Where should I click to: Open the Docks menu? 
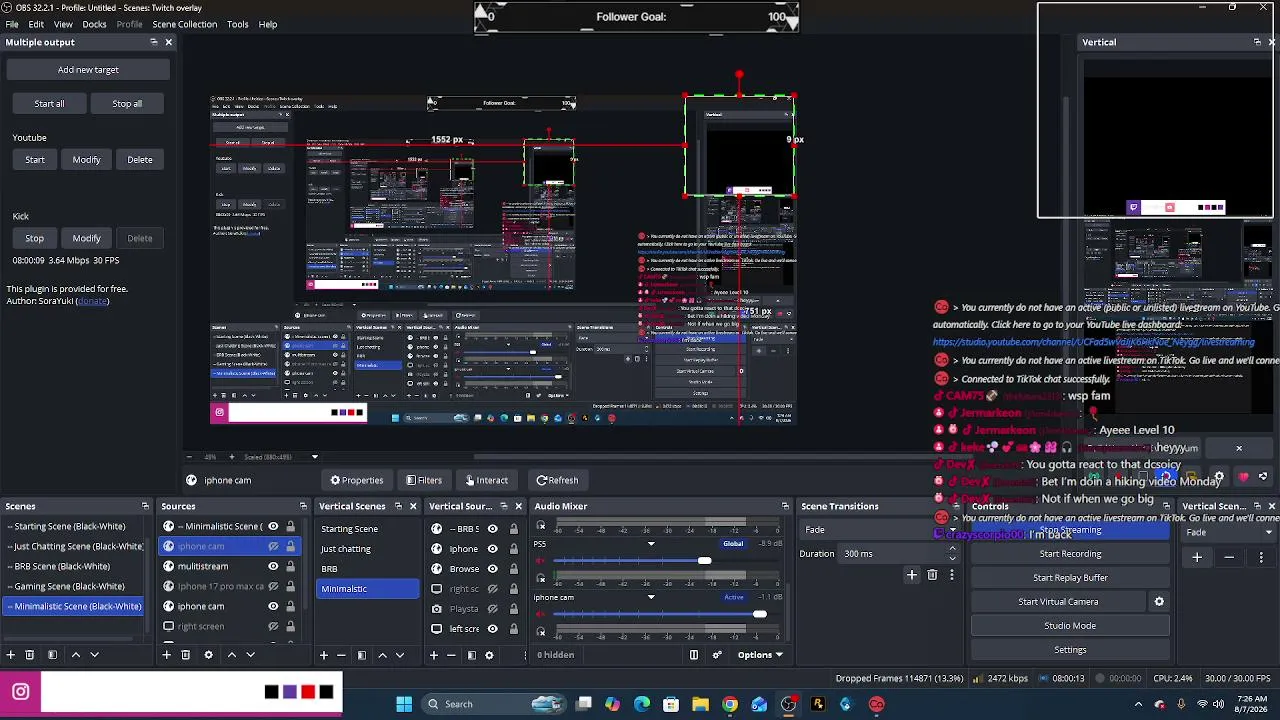point(94,24)
